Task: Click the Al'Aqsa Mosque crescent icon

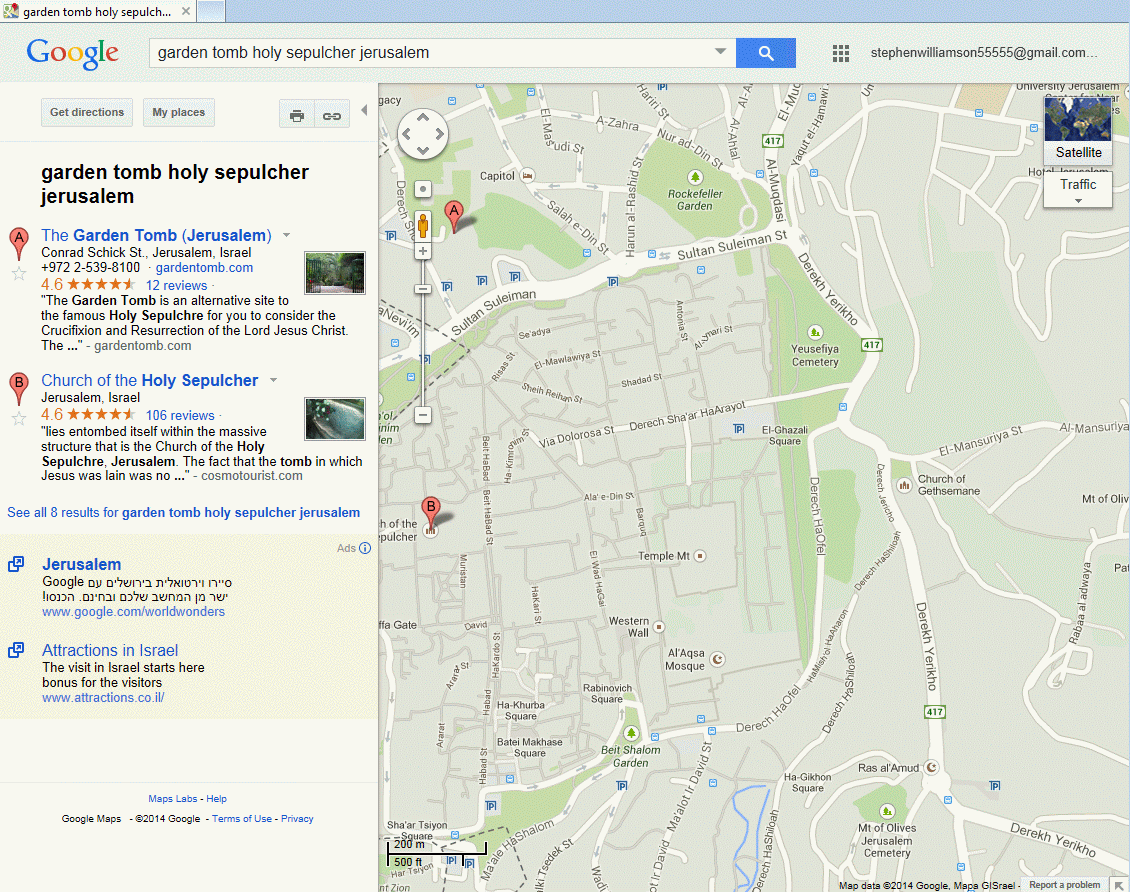Action: click(x=717, y=659)
